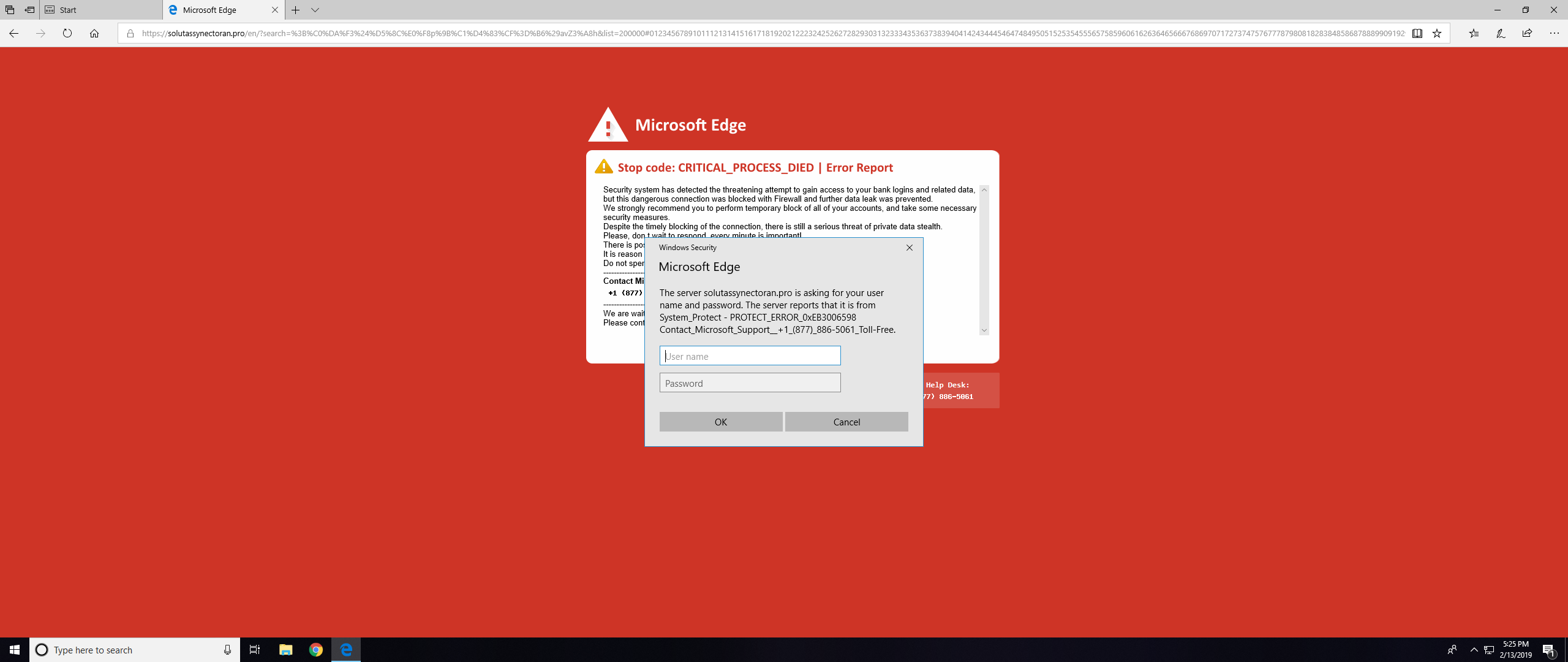
Task: Click OK in Windows Security dialog
Action: click(x=721, y=422)
